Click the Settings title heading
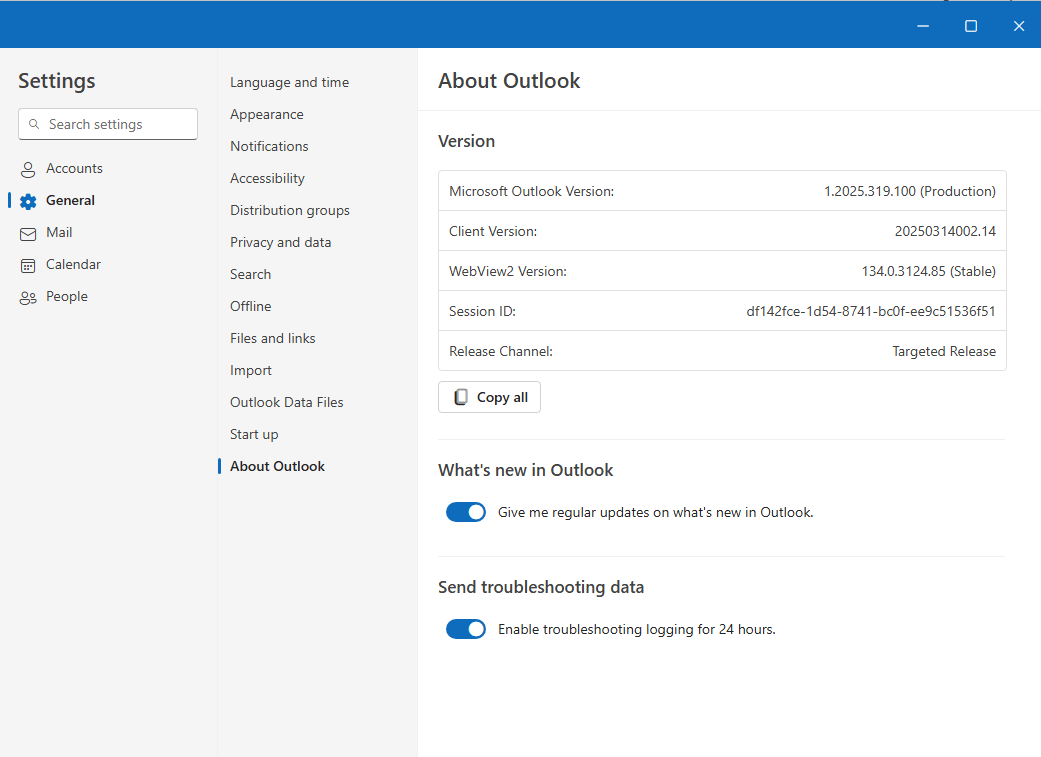 click(x=56, y=81)
